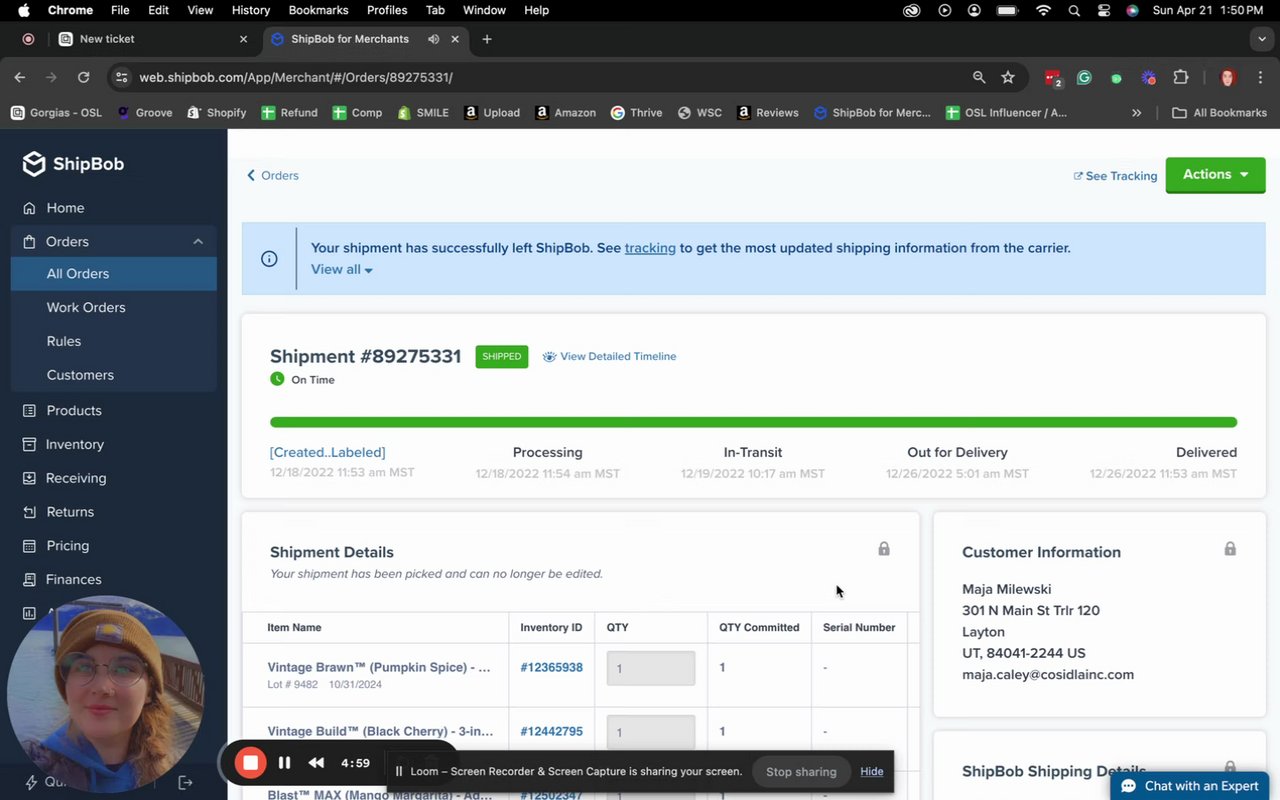
Task: Mute audio on ShipBob tab
Action: tap(433, 39)
